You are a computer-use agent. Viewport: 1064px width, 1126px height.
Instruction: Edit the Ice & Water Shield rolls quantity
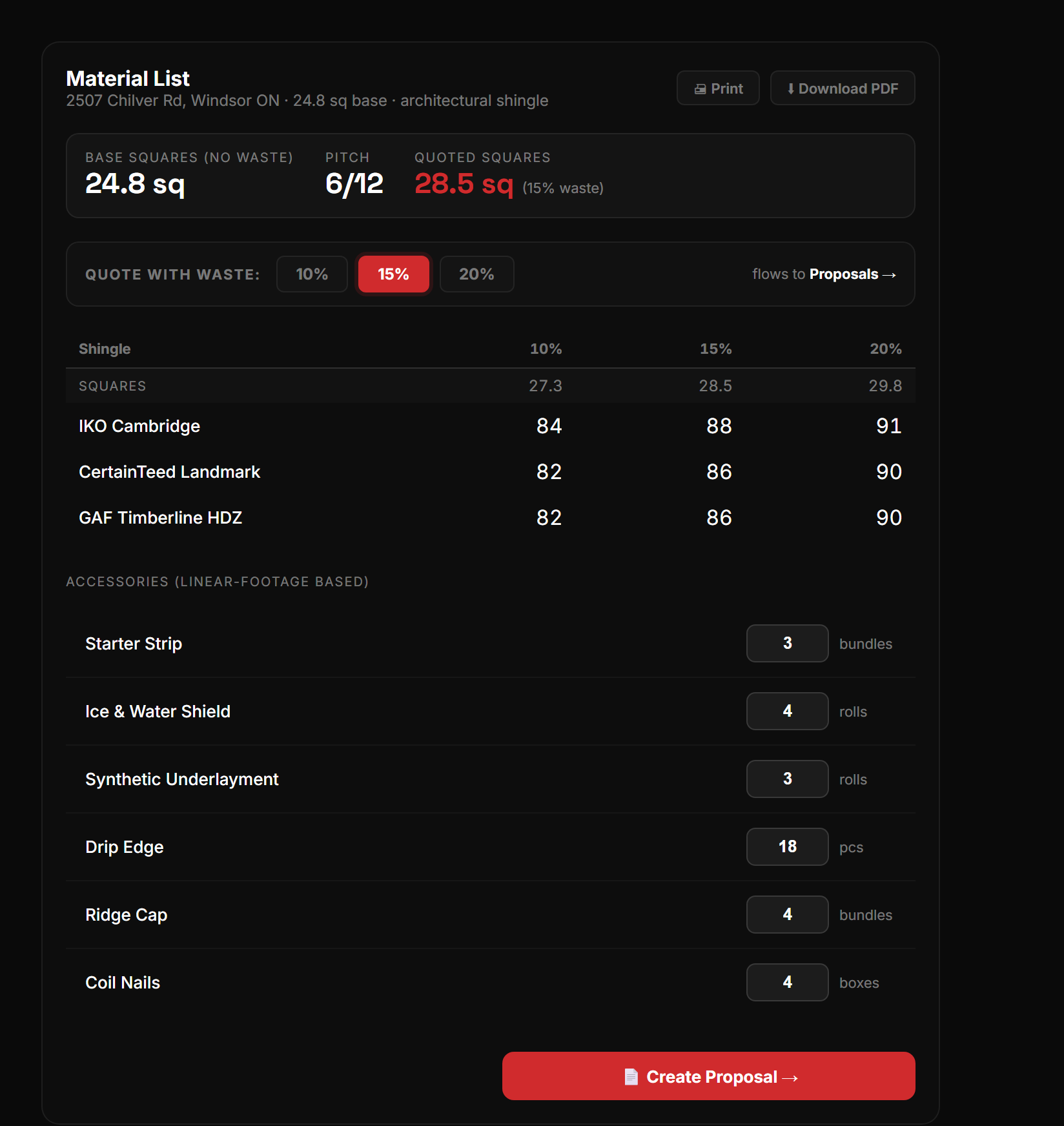coord(788,711)
